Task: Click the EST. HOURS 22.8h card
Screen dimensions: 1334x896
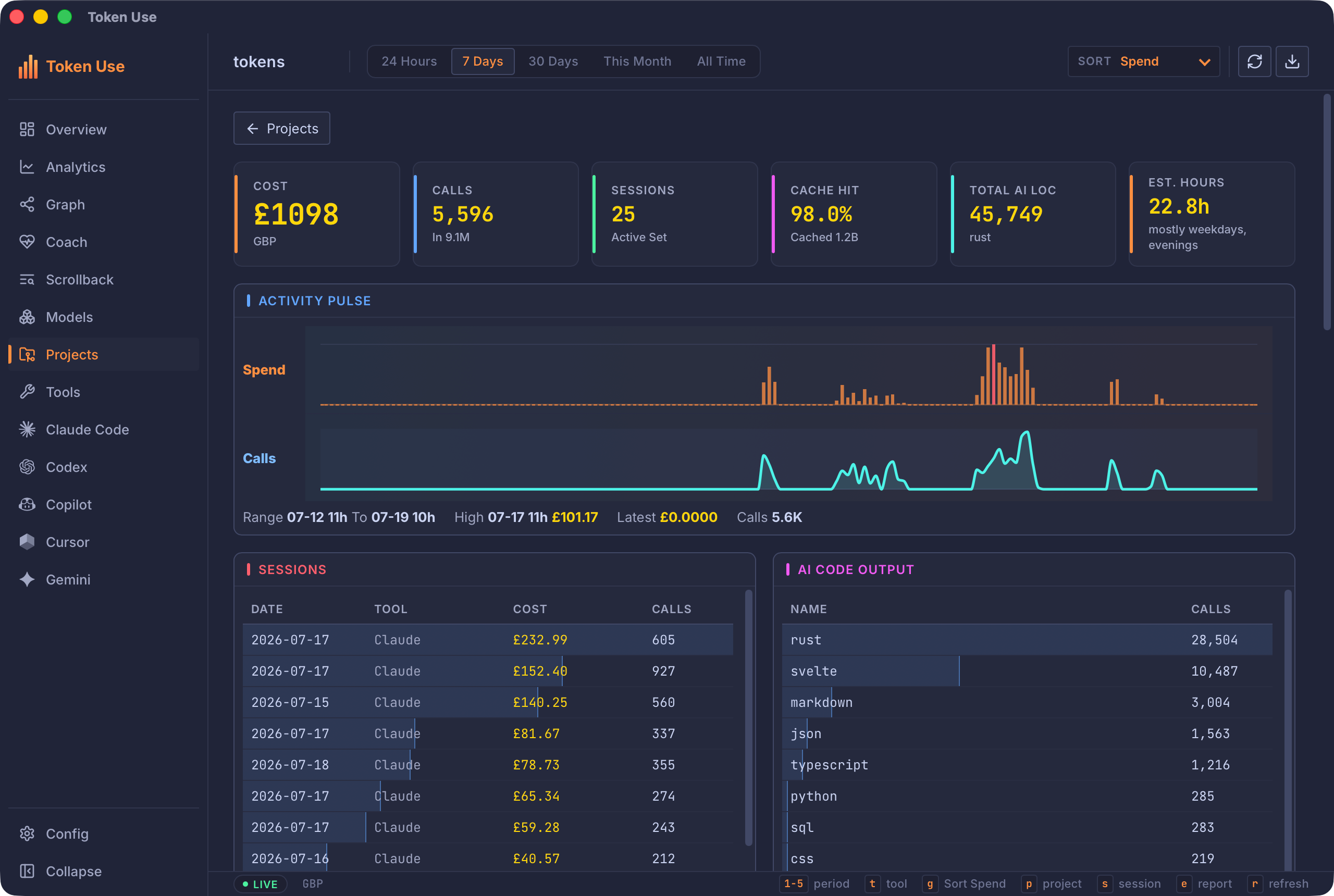Action: click(x=1212, y=214)
